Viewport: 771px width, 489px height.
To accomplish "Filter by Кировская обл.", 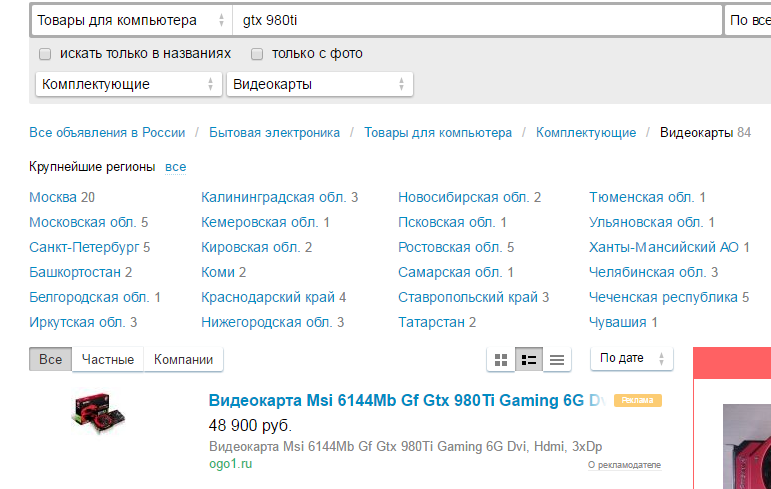I will [251, 247].
